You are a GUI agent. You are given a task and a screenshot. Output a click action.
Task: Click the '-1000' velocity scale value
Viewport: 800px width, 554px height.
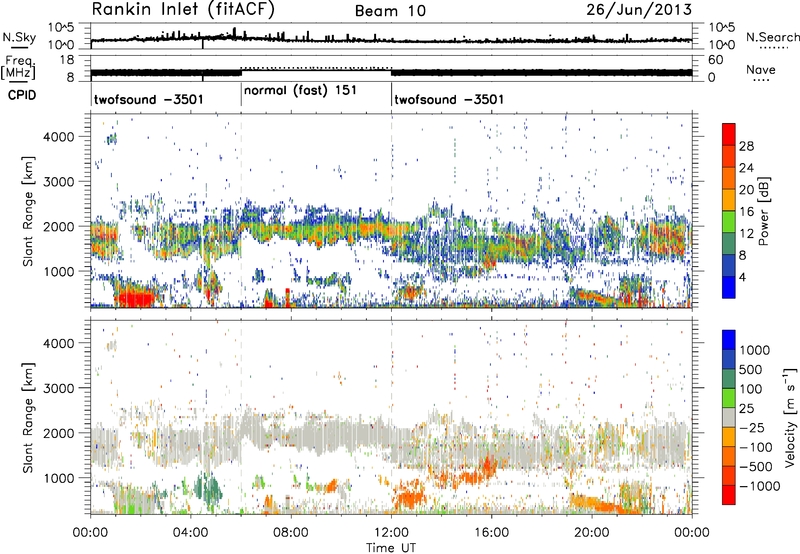tap(759, 486)
